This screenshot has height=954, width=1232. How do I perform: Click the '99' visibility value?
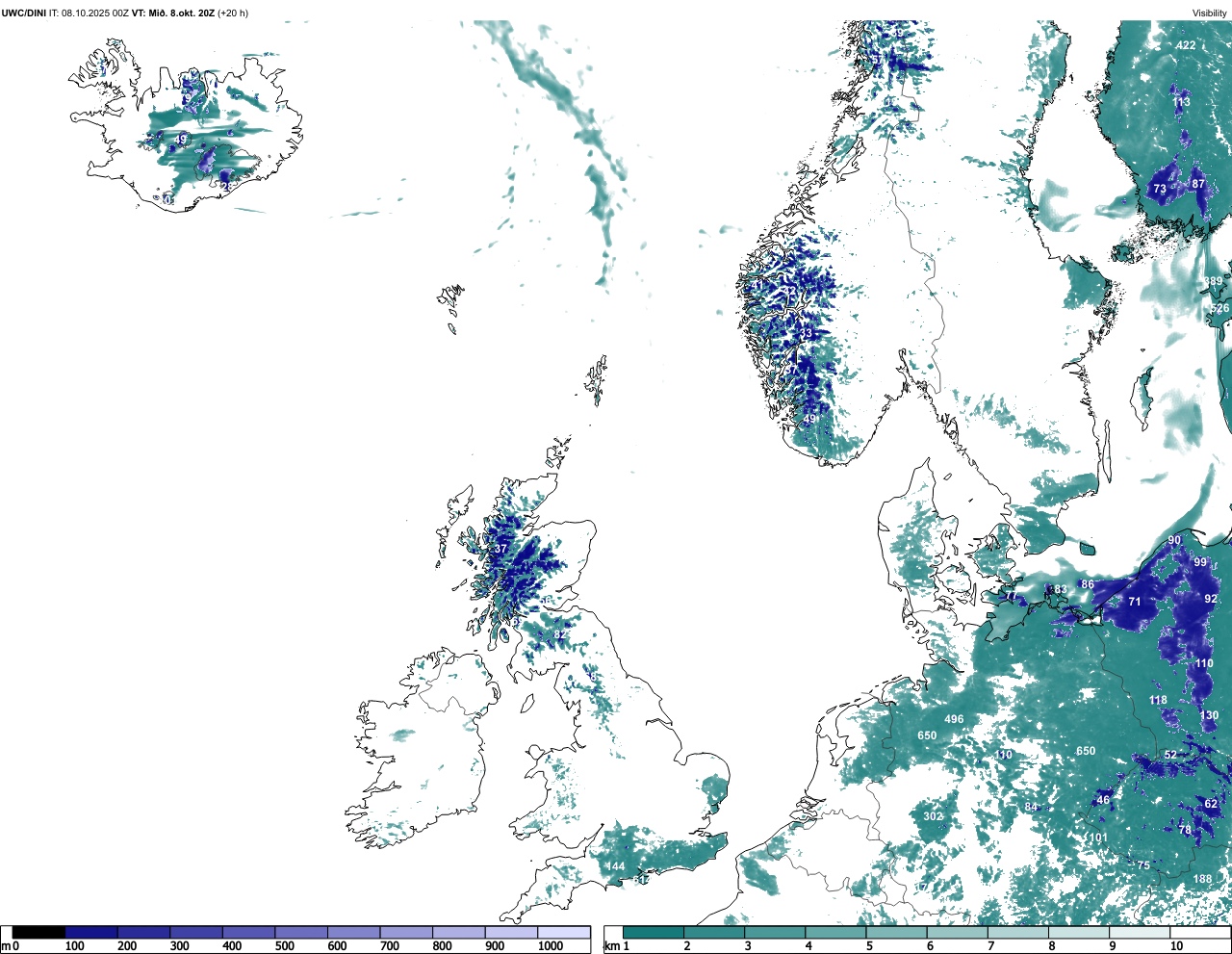pos(1200,562)
